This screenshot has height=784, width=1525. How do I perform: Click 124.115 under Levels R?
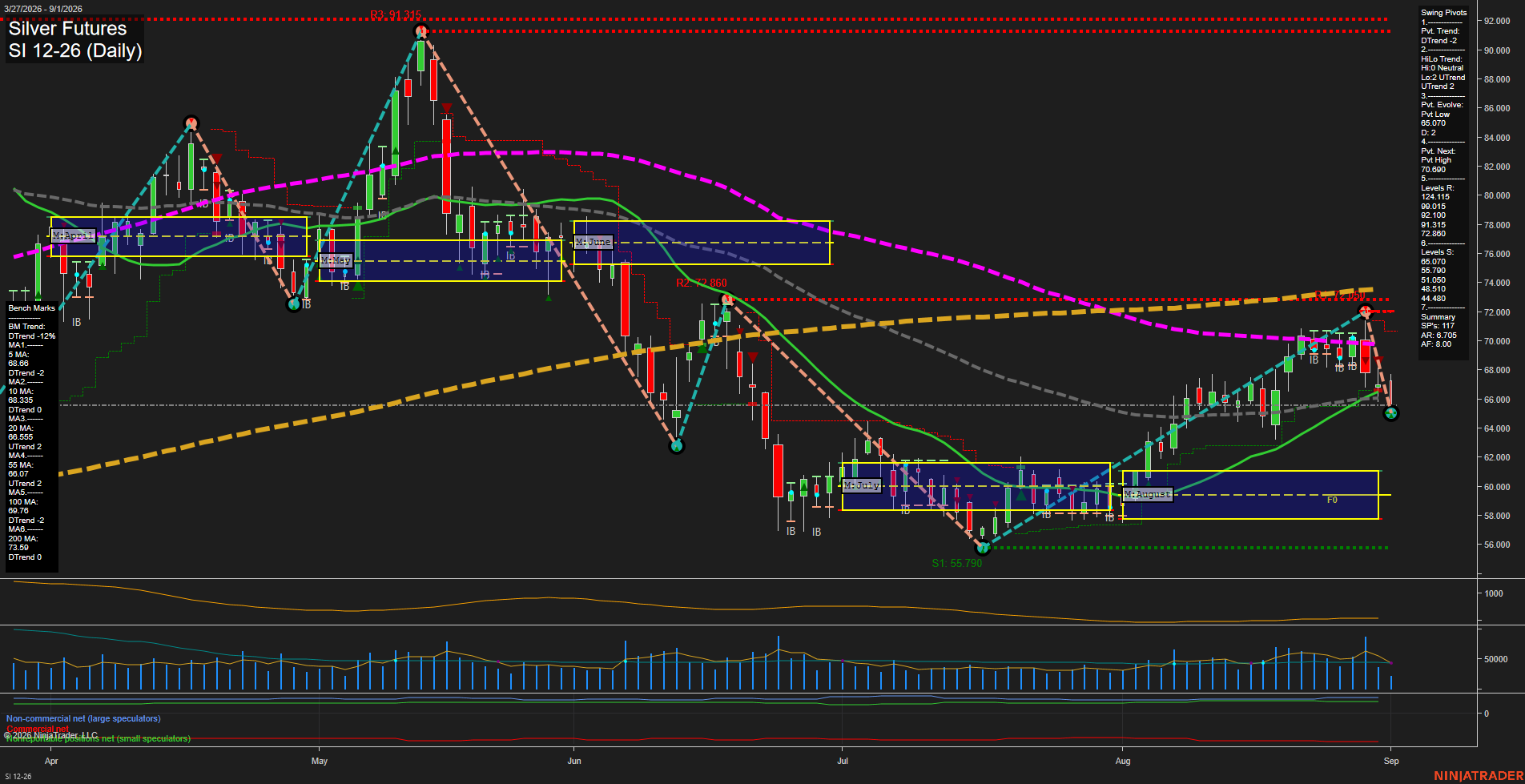click(1435, 197)
